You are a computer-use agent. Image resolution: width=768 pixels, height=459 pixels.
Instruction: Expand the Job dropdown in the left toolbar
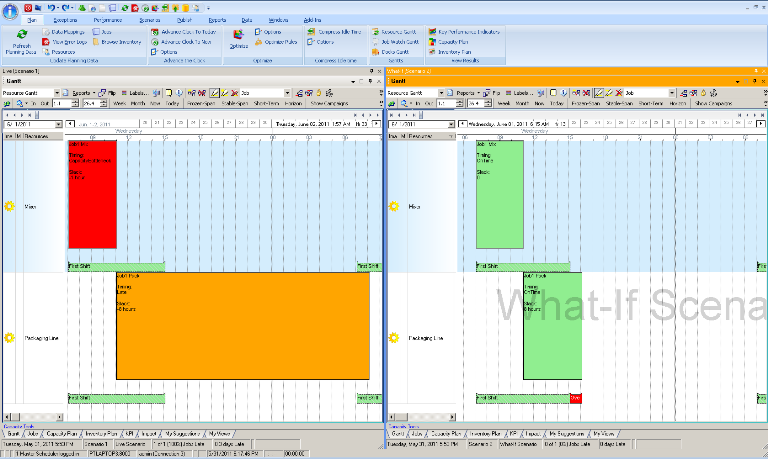click(x=287, y=93)
